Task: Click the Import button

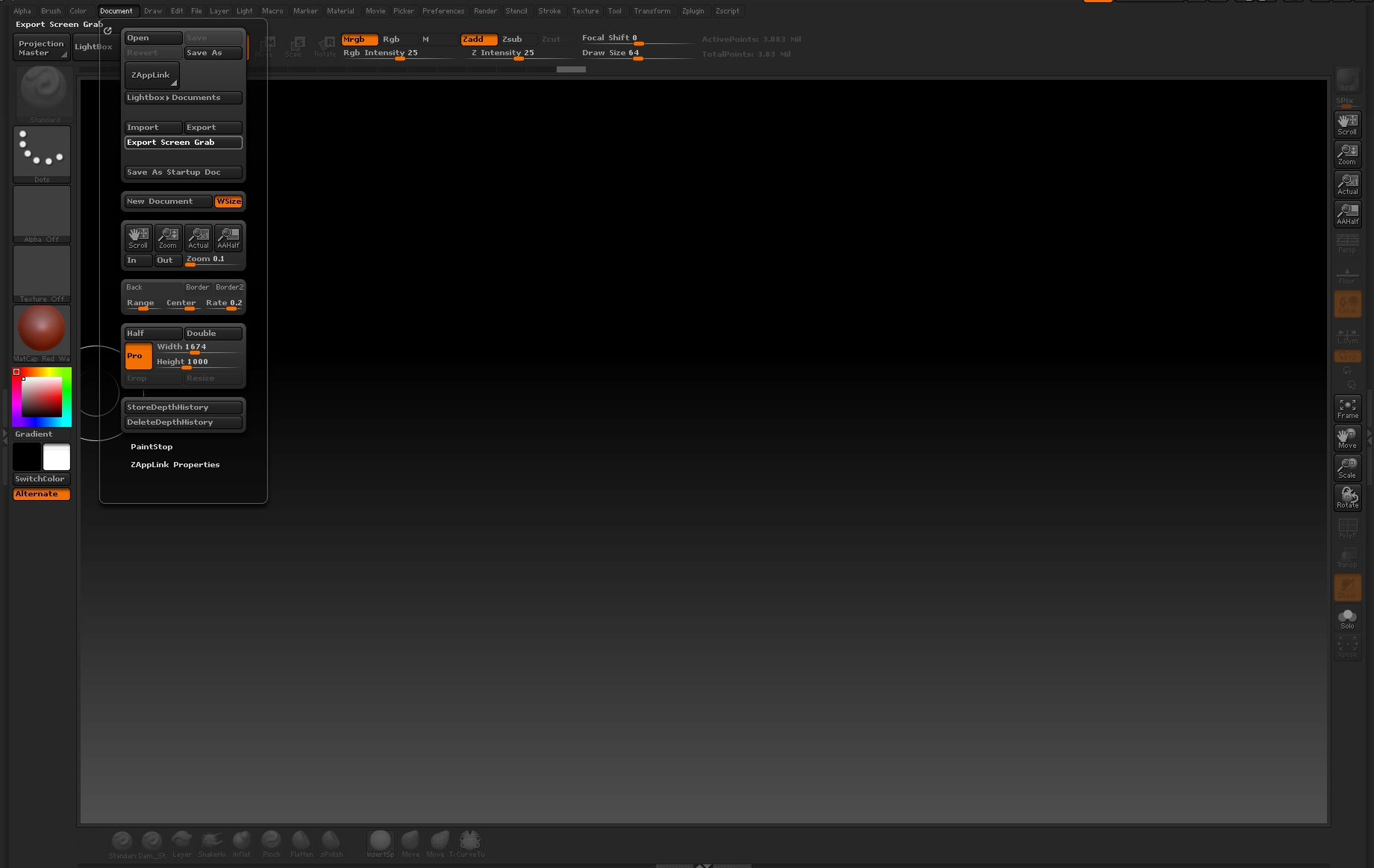Action: pyautogui.click(x=153, y=128)
